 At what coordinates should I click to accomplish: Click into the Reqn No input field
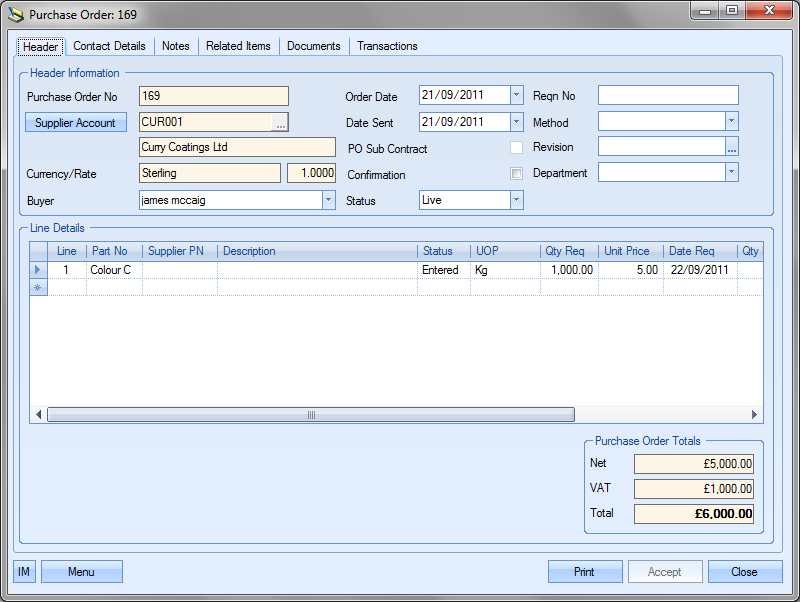tap(668, 96)
